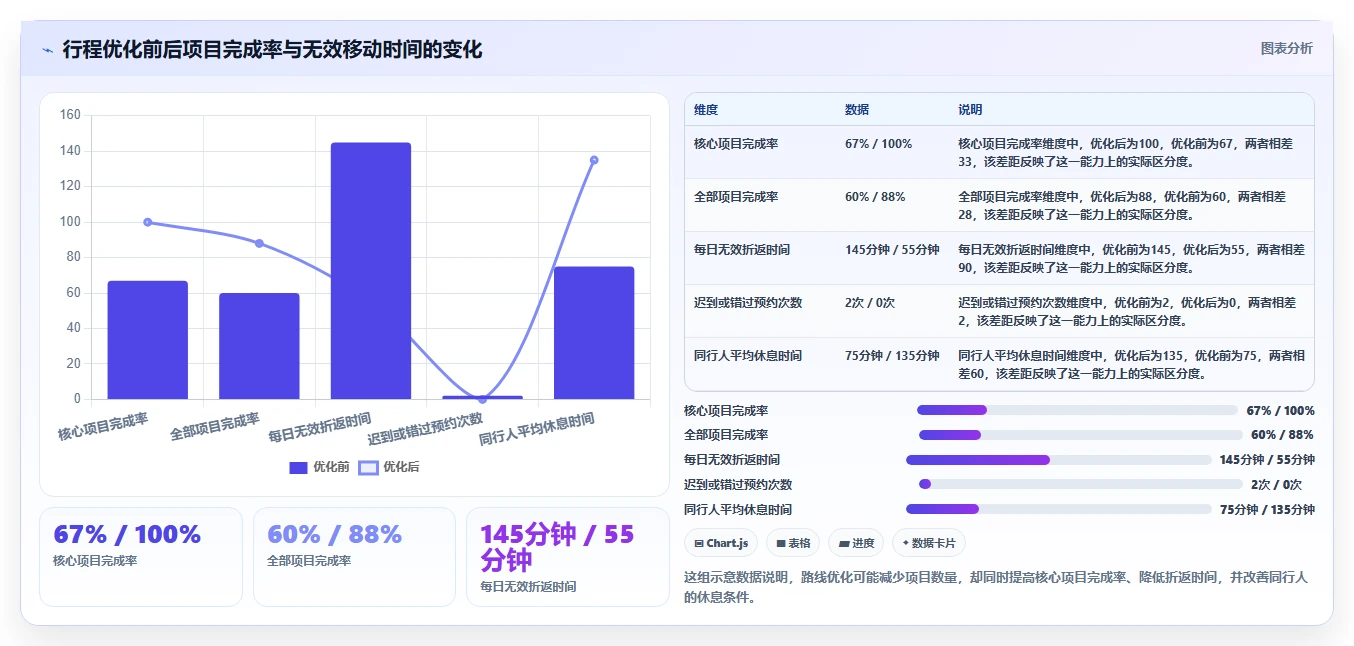Click the 同行人平均休息时间 progress bar
Viewport: 1354px width, 646px height.
click(1059, 509)
